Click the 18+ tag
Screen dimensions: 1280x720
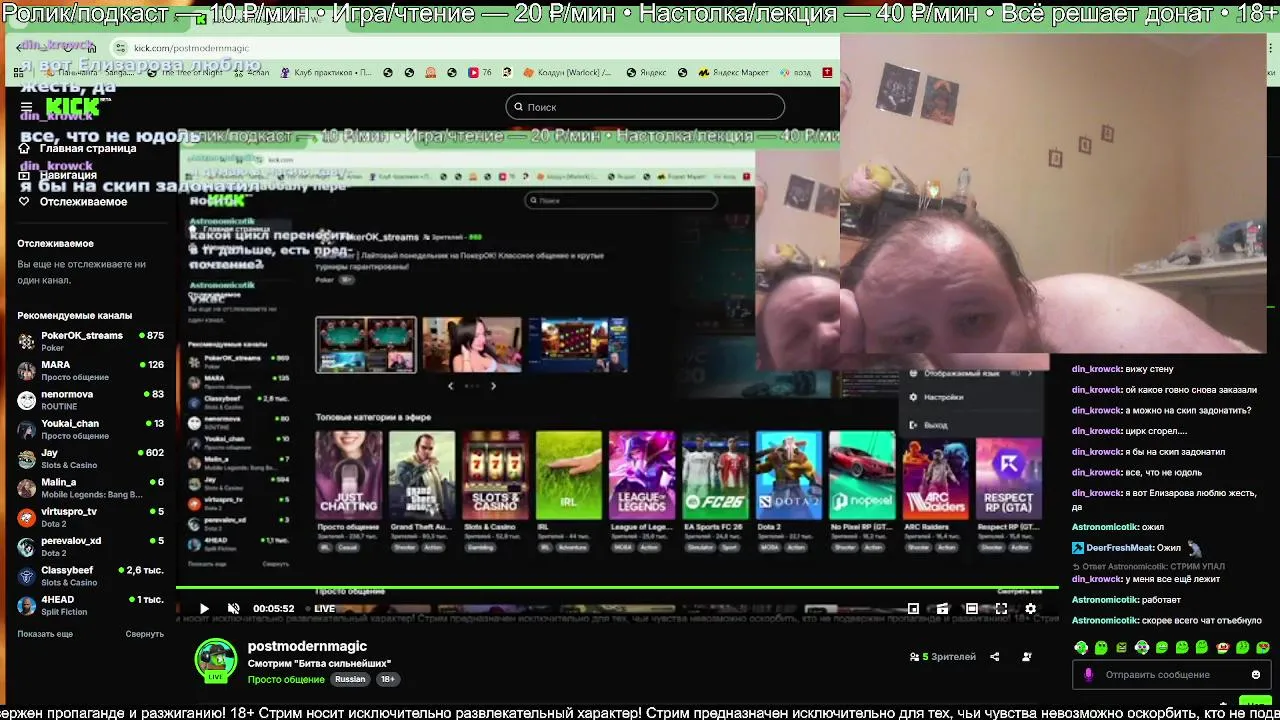tap(387, 679)
